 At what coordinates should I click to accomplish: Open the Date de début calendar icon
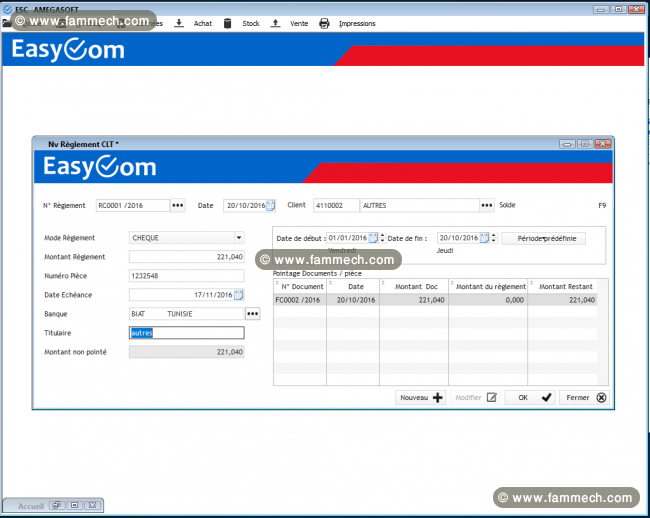(373, 238)
